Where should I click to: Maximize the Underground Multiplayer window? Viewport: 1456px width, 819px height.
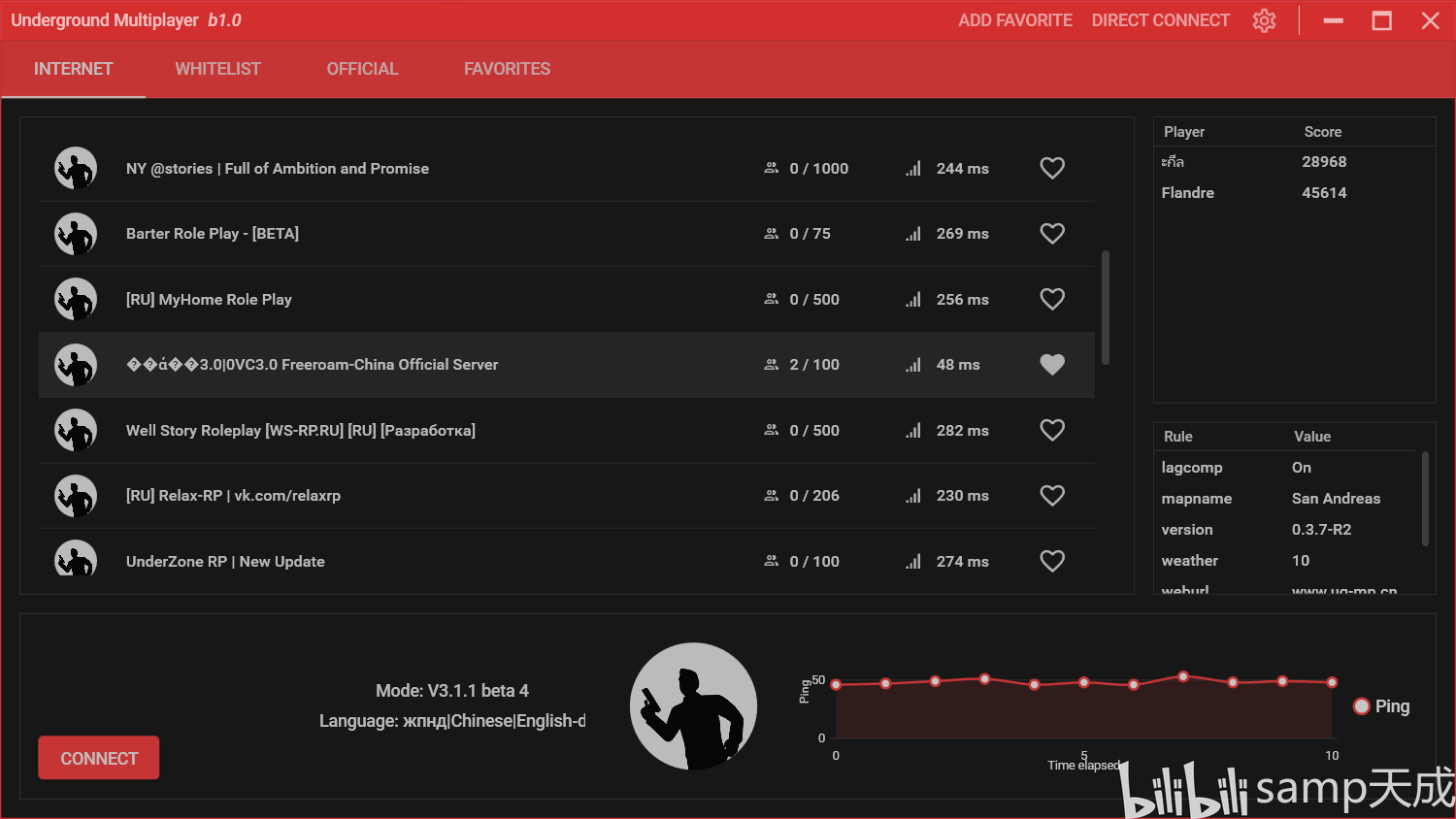pyautogui.click(x=1382, y=20)
